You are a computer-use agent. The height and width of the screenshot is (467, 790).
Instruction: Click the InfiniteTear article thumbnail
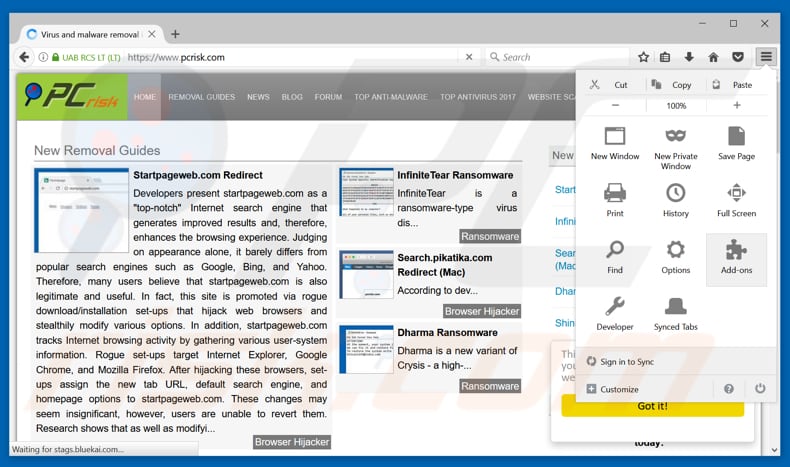click(366, 193)
